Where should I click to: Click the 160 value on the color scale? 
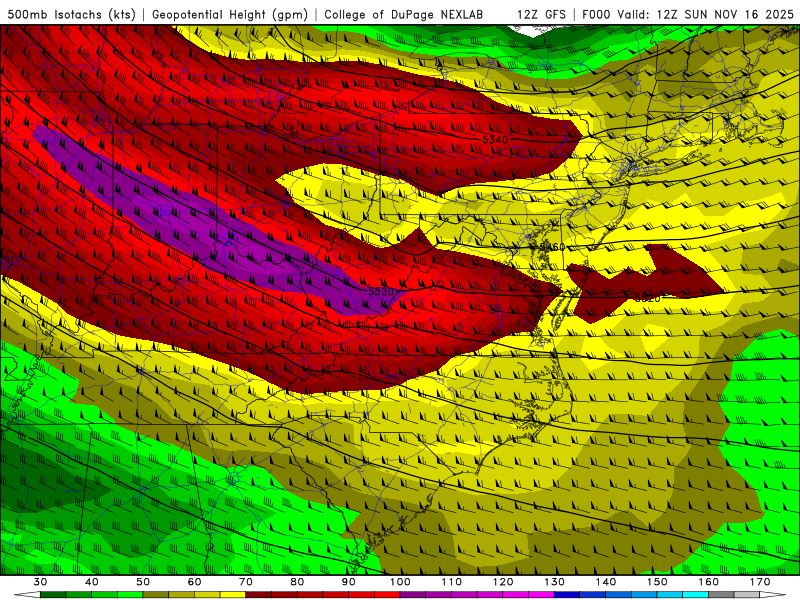tap(709, 582)
